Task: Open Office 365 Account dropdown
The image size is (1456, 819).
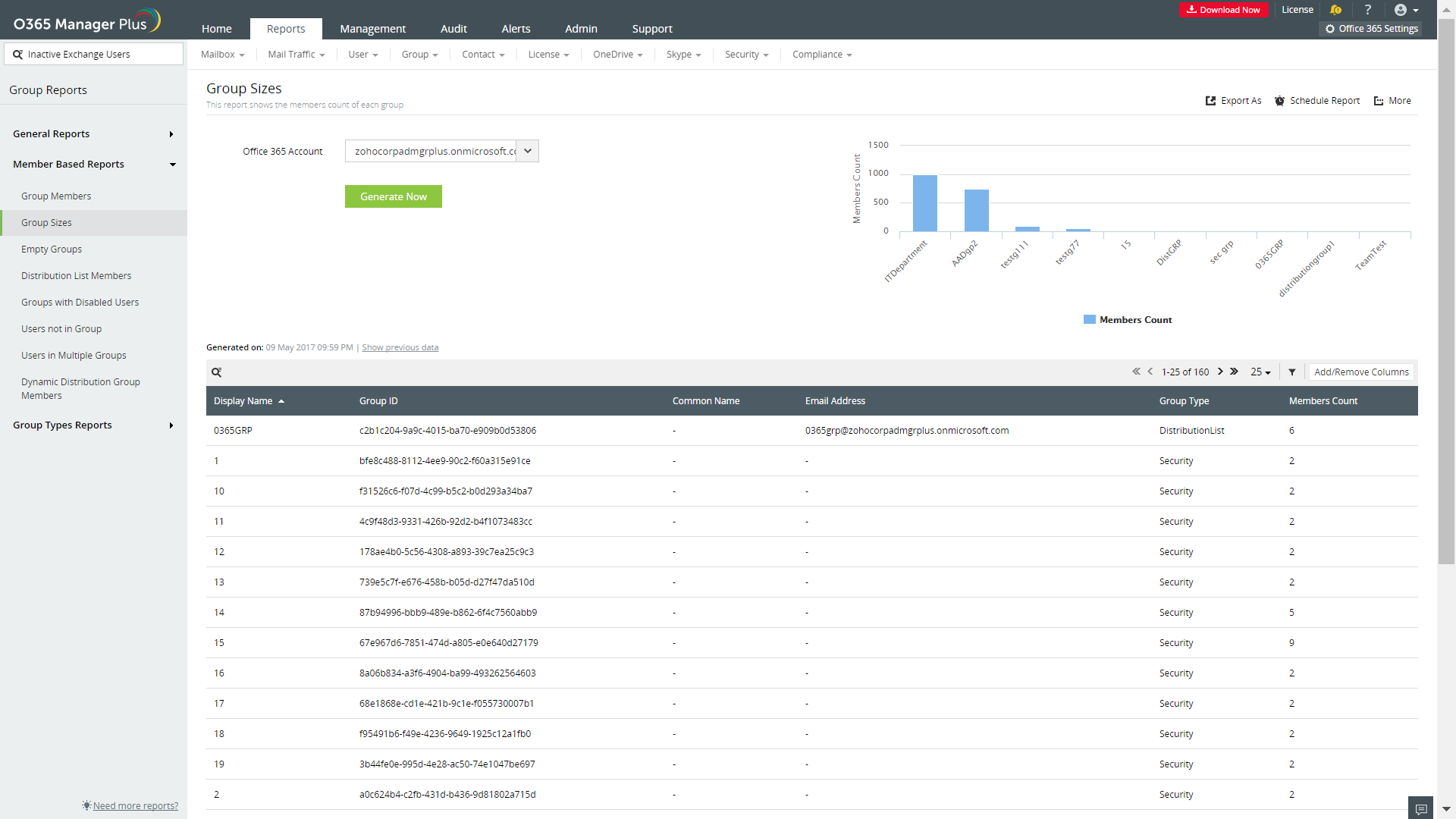Action: pyautogui.click(x=528, y=151)
